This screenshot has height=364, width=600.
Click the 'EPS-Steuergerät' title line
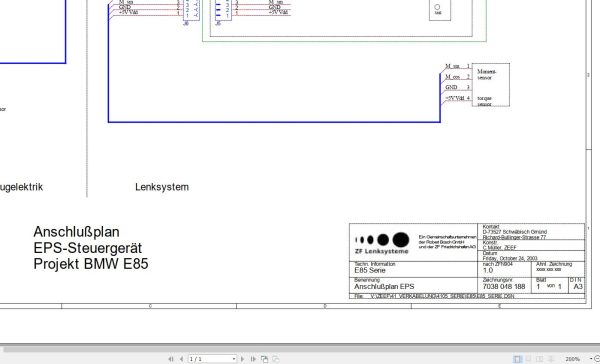pos(88,248)
